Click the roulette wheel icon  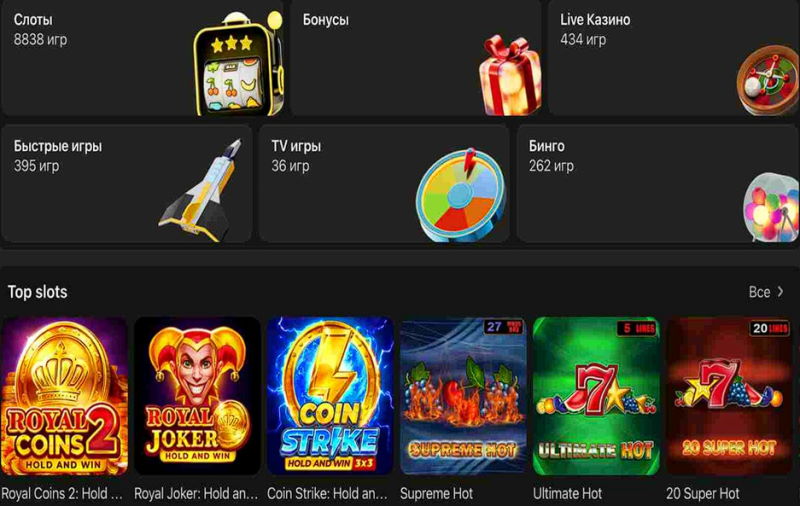(x=768, y=80)
